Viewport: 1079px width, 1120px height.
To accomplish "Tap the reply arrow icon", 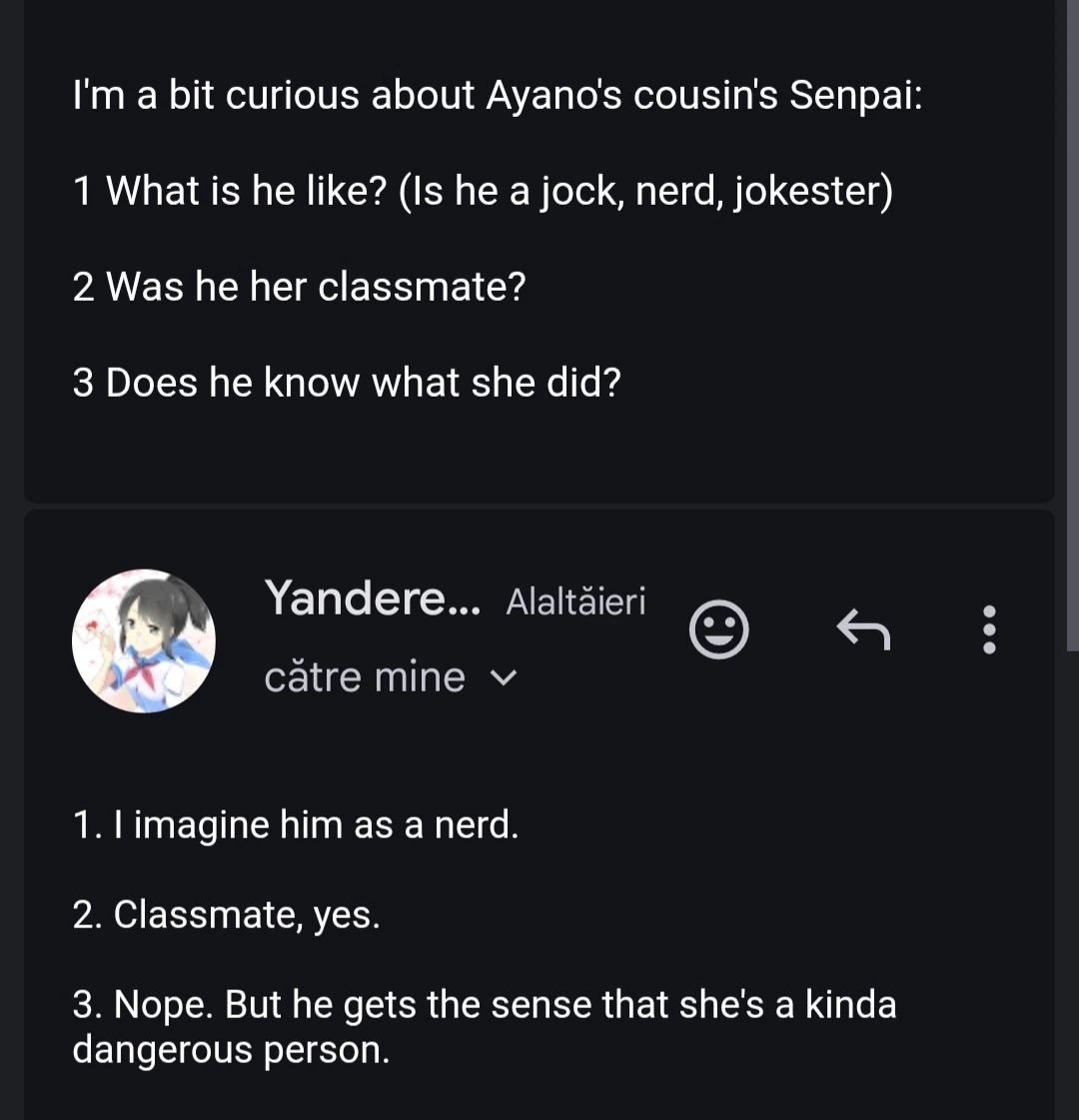I will pos(862,630).
